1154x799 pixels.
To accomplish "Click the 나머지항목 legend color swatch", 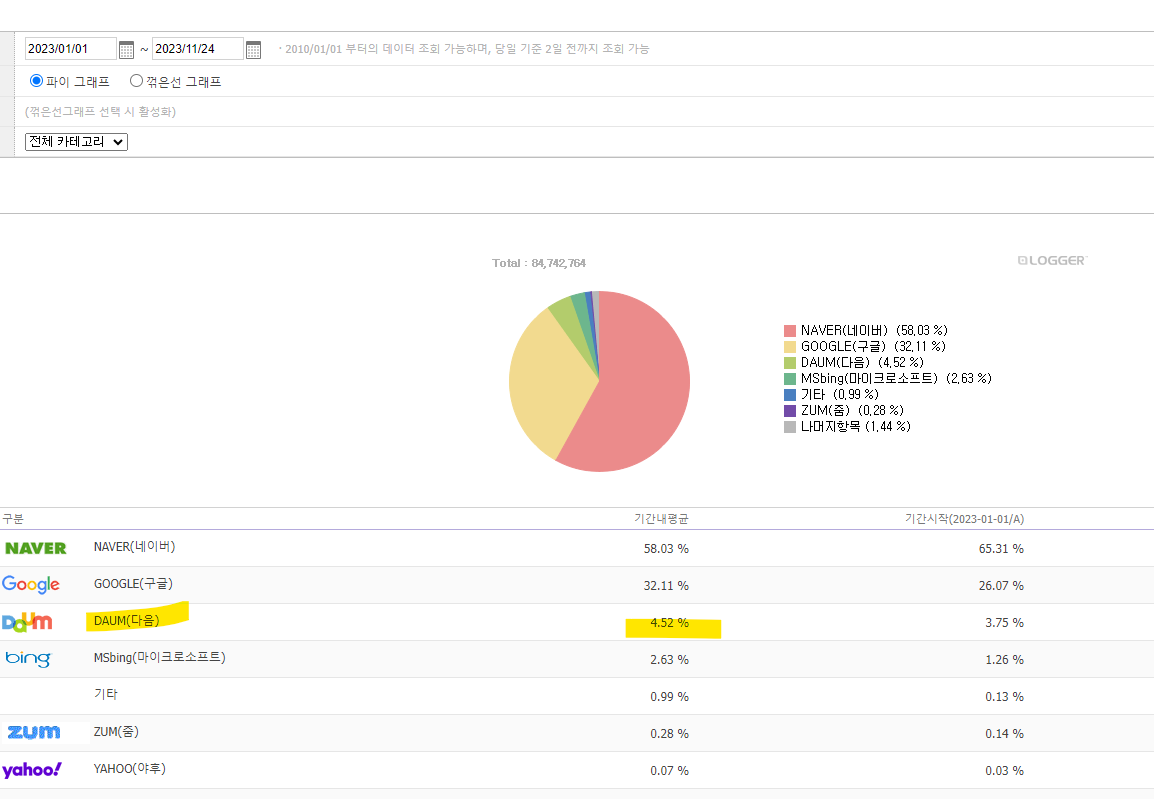I will 790,427.
